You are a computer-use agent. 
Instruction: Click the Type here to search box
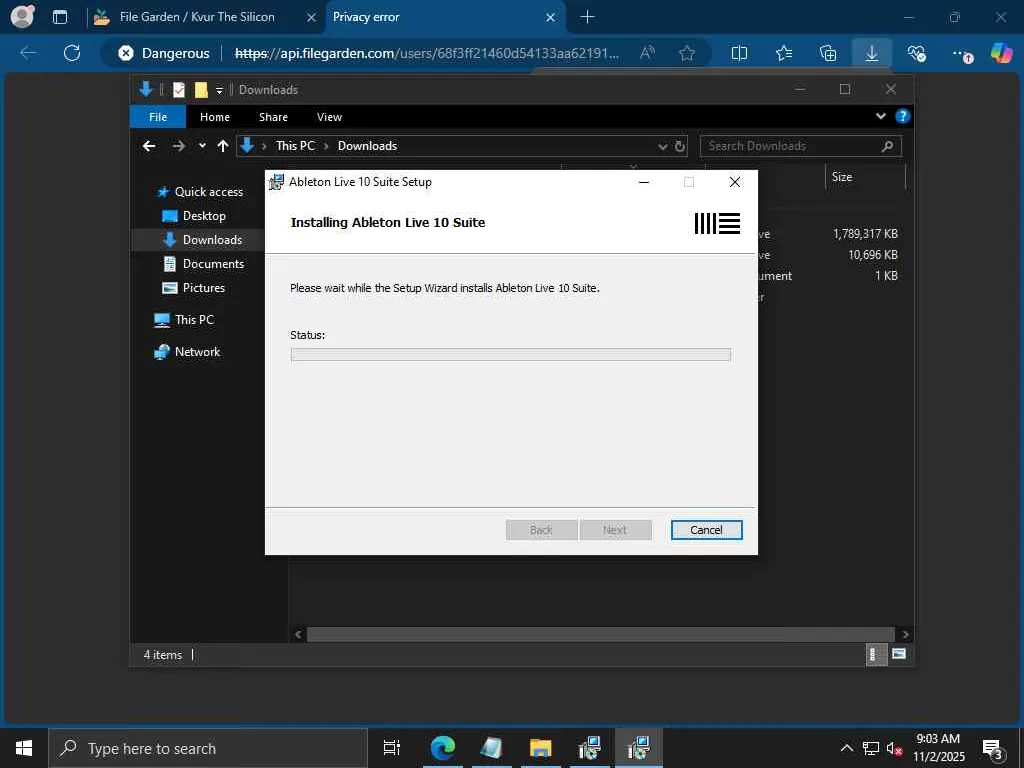tap(208, 748)
